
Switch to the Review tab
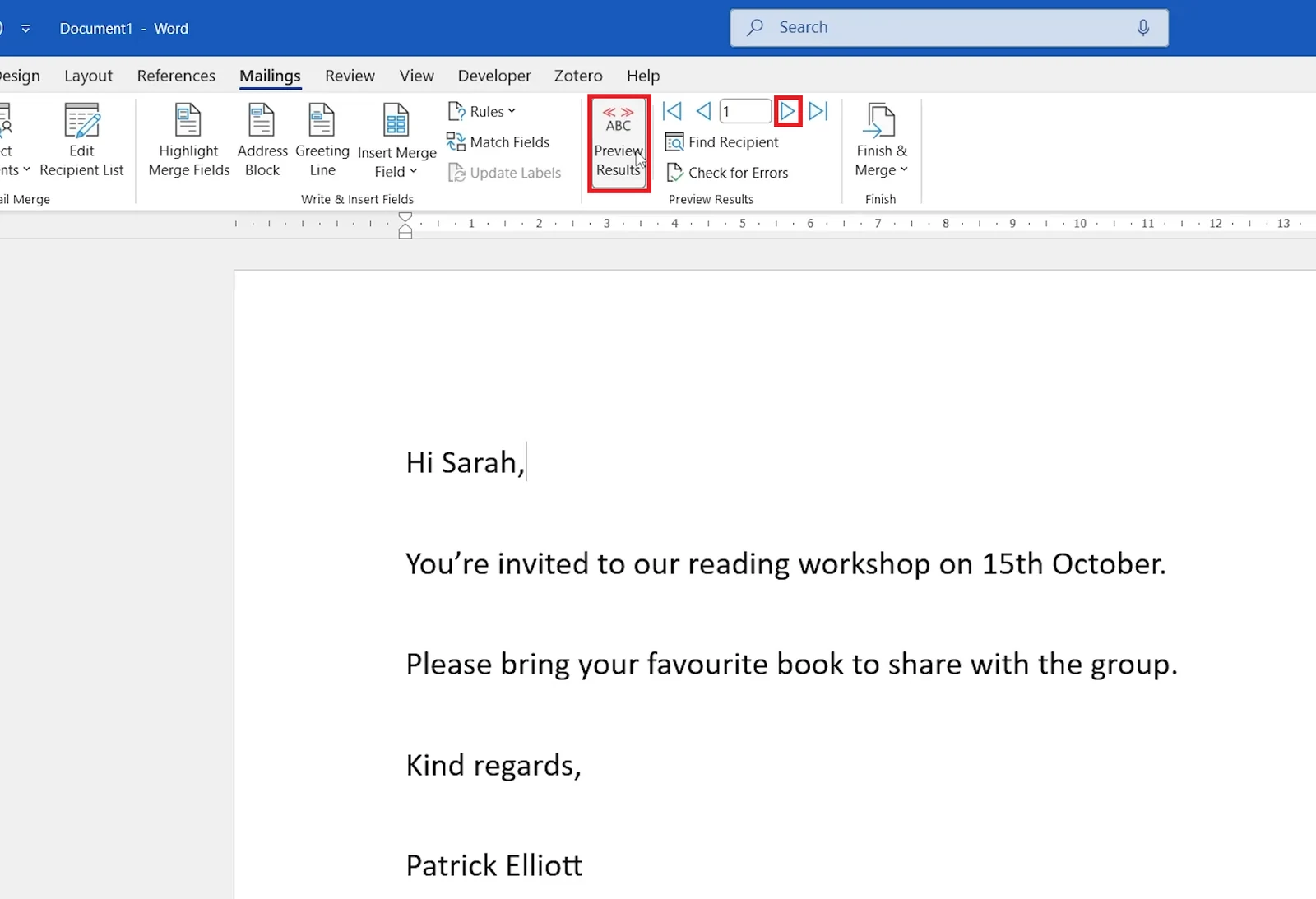click(x=350, y=76)
